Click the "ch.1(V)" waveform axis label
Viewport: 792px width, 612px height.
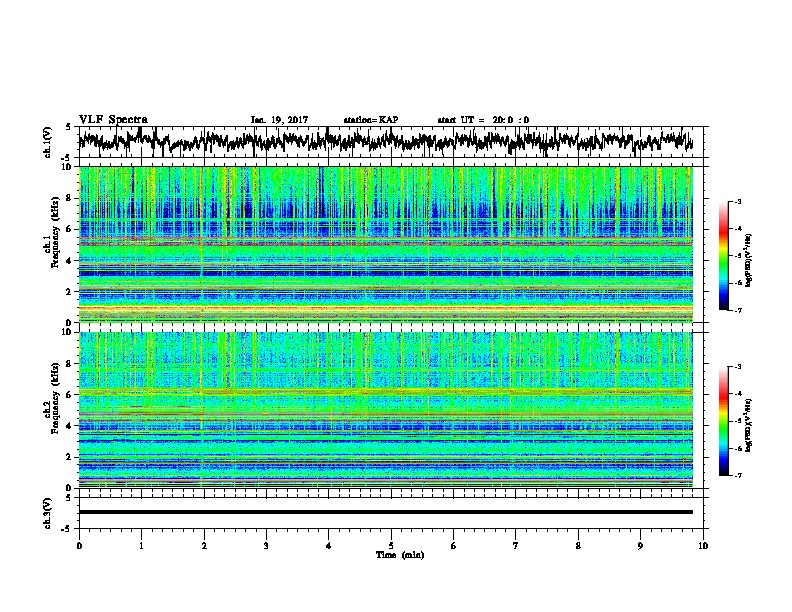47,142
